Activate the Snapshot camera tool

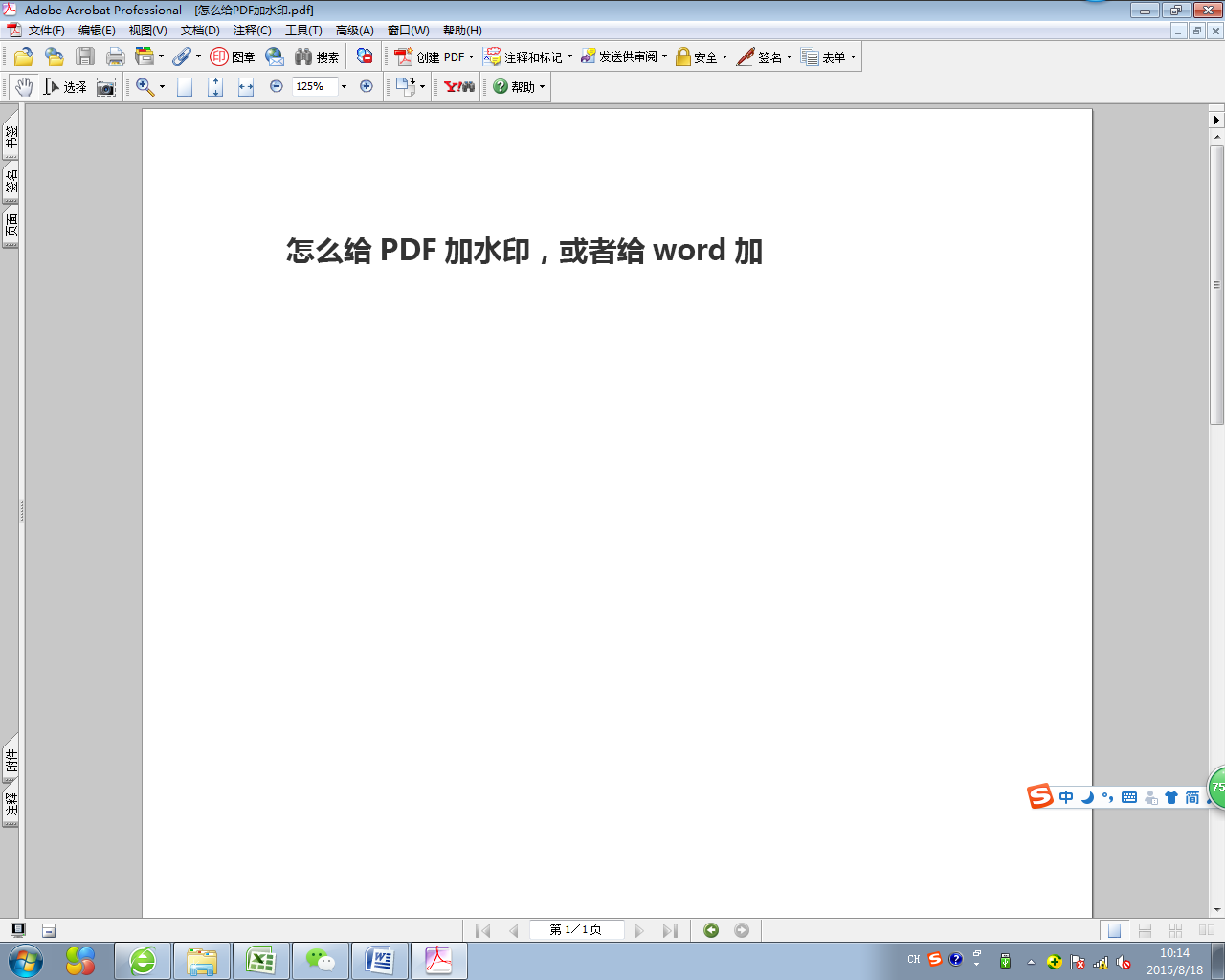[x=106, y=87]
